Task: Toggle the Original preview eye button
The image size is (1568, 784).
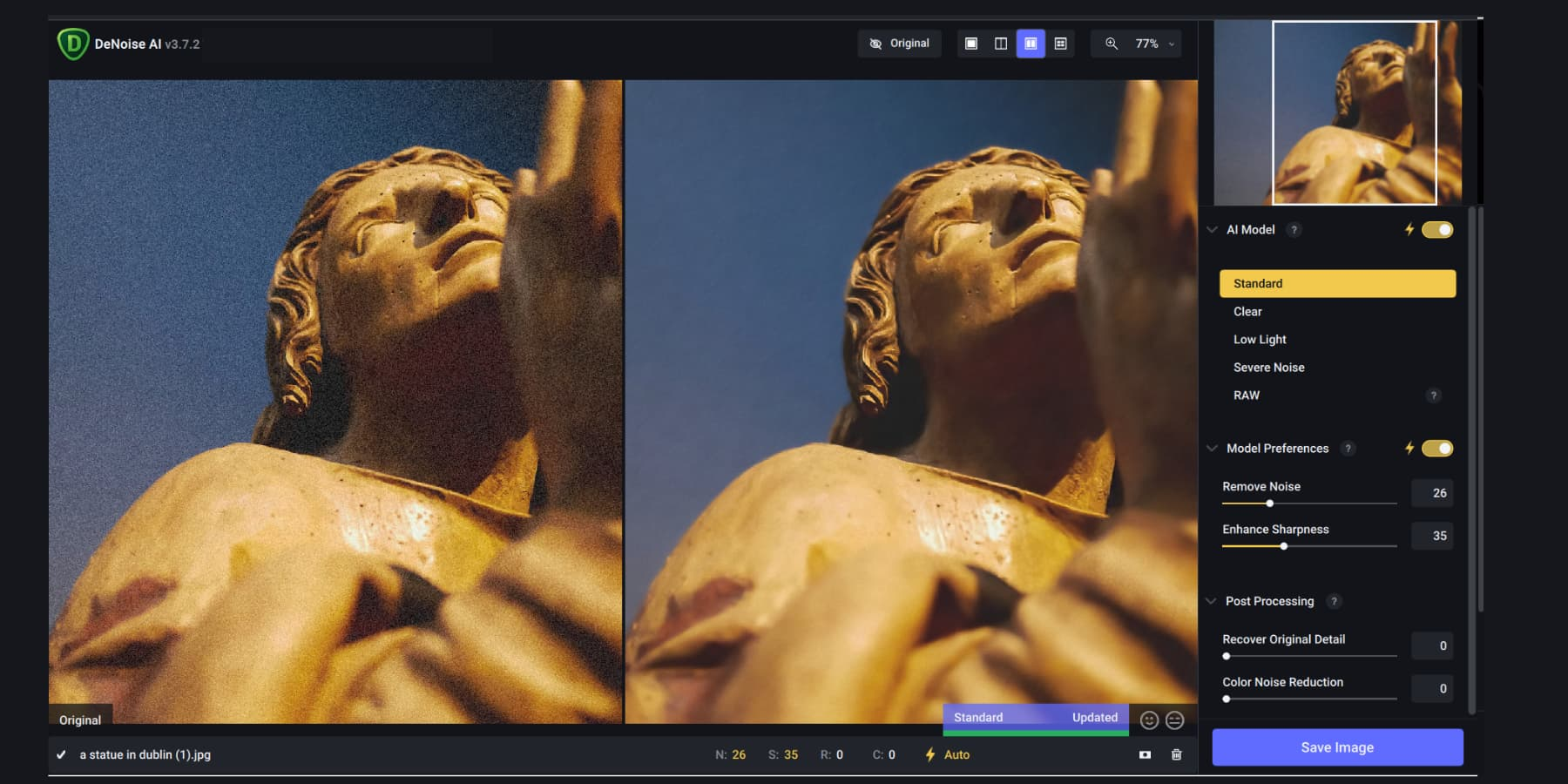Action: click(x=900, y=43)
